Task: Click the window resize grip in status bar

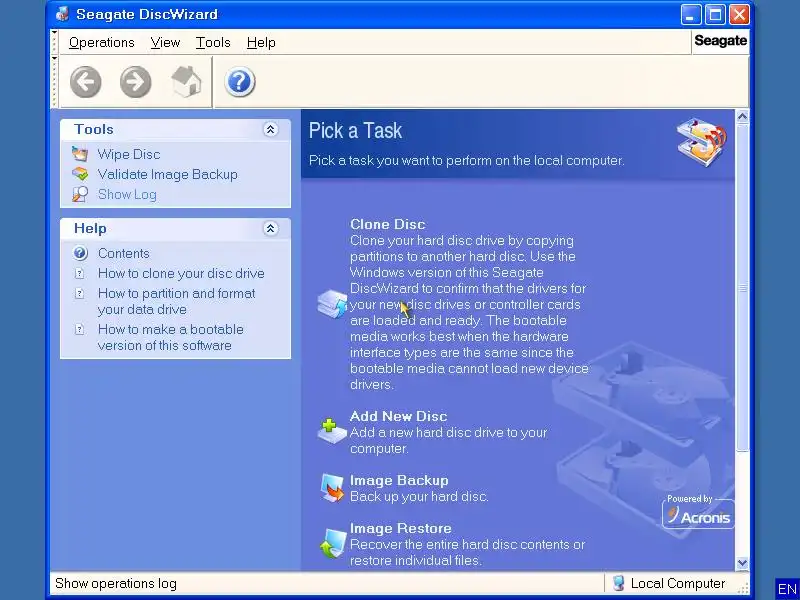Action: point(743,587)
